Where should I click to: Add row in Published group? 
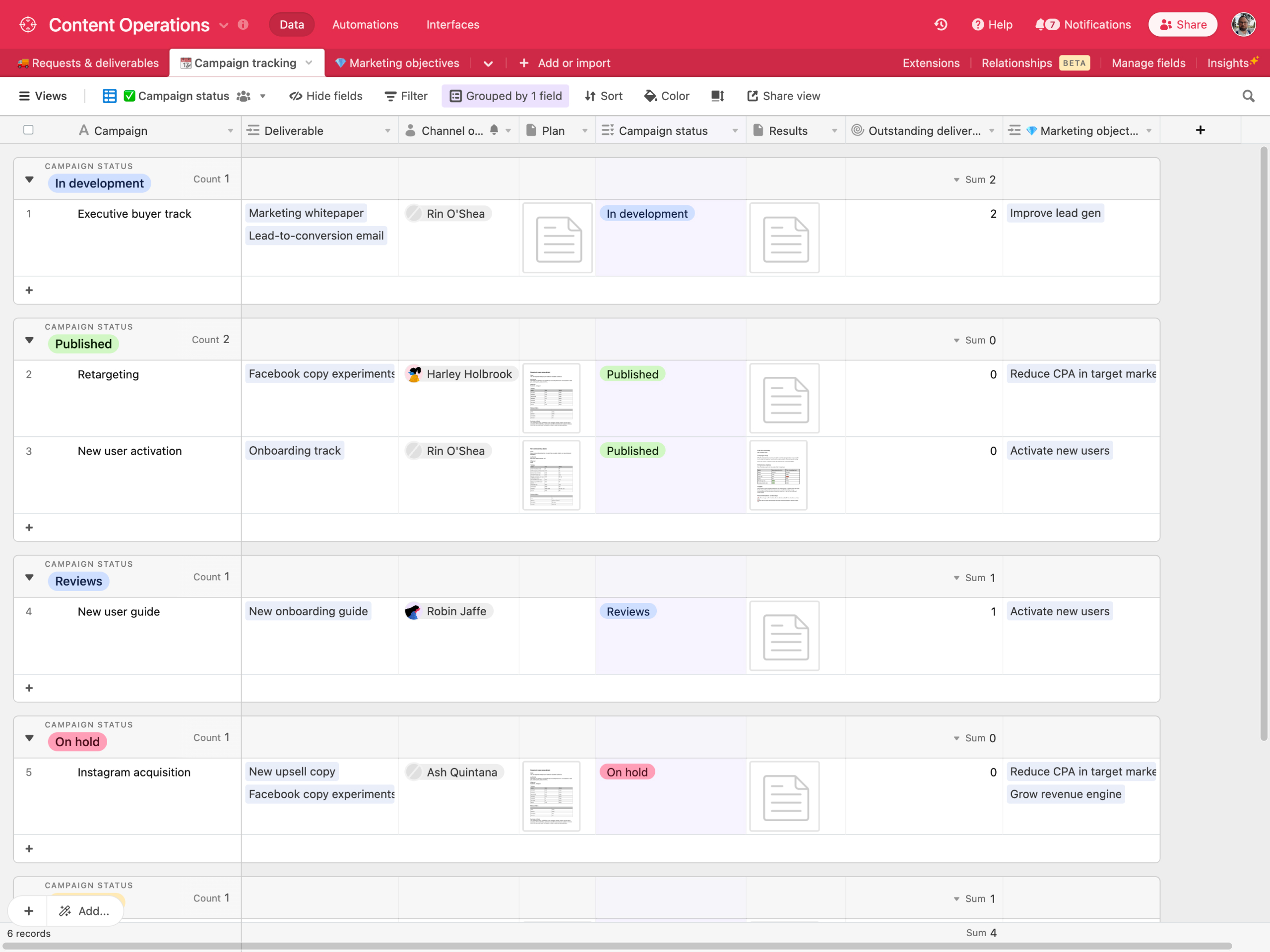29,528
